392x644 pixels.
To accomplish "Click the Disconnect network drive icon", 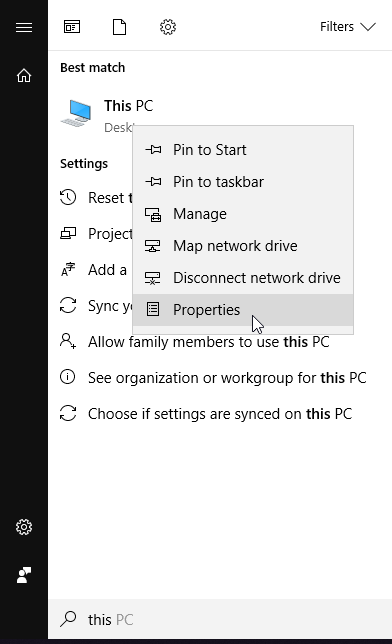I will click(x=152, y=278).
